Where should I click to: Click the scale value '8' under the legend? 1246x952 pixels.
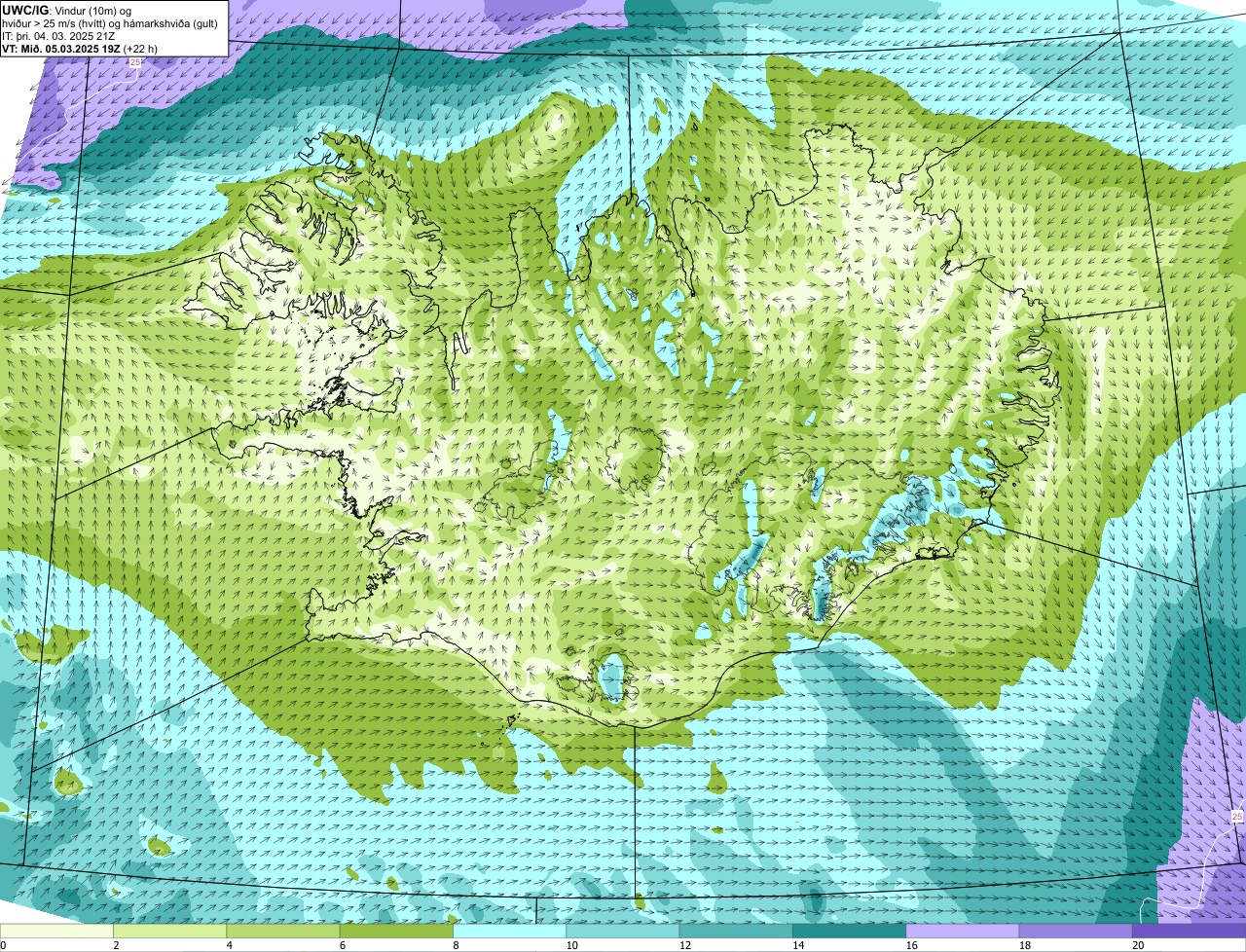pyautogui.click(x=456, y=945)
